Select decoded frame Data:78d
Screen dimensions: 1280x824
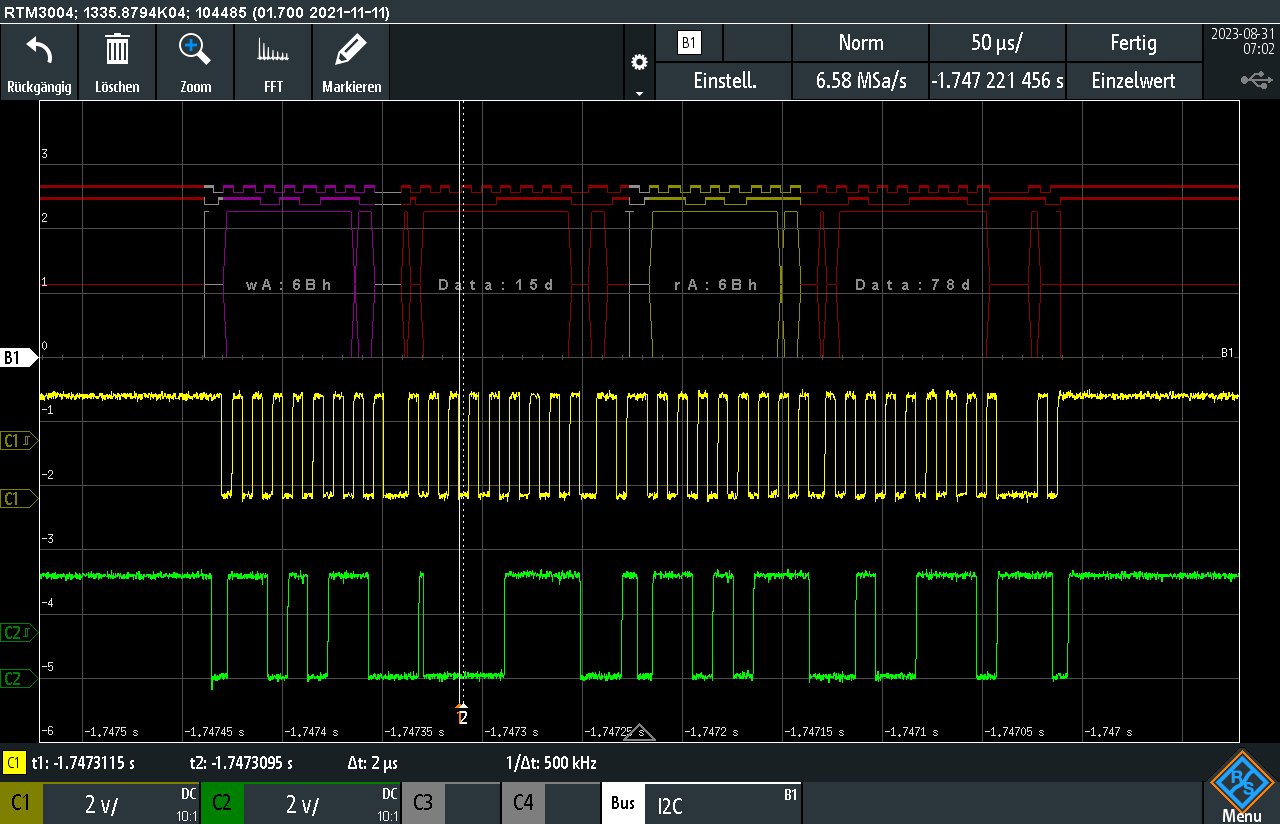(913, 285)
